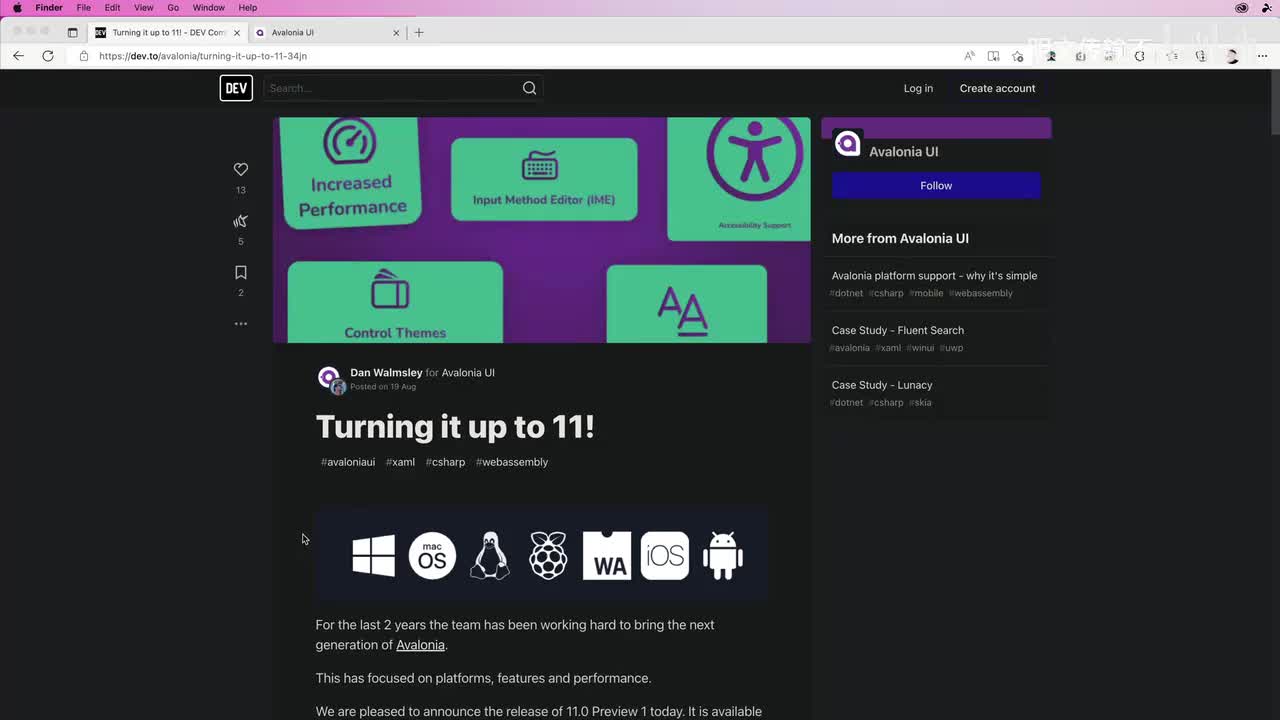Click the Avalonia UI link beside the author name
The height and width of the screenshot is (720, 1280).
tap(468, 373)
